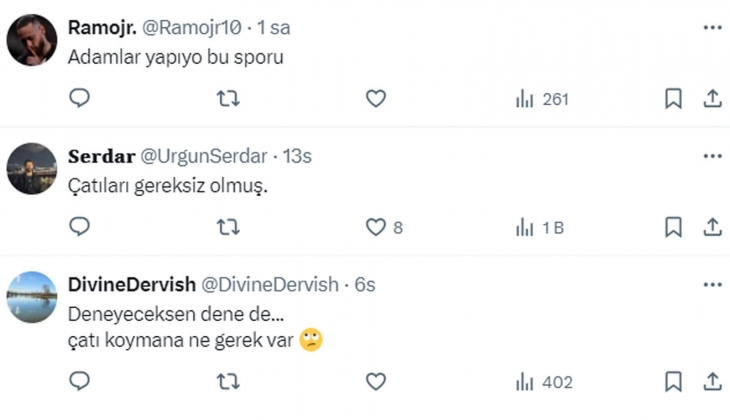Bookmark Ramojr.'s tweet
The width and height of the screenshot is (730, 420).
tap(673, 99)
